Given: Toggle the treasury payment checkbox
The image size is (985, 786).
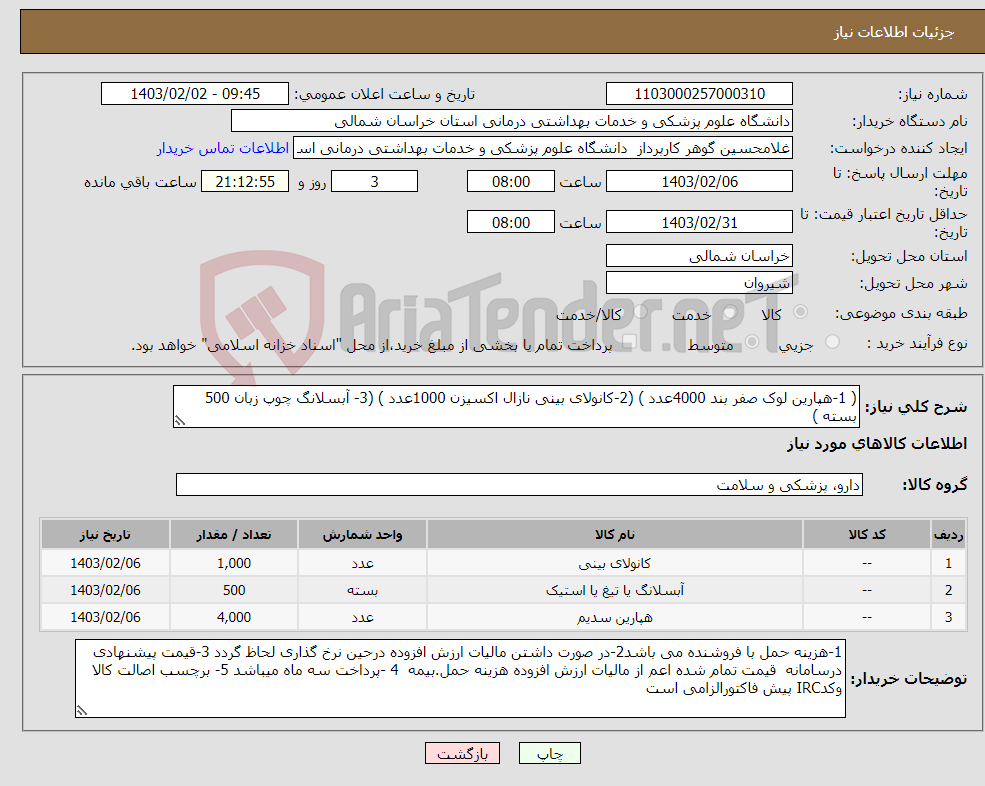Looking at the screenshot, I should click(x=630, y=342).
